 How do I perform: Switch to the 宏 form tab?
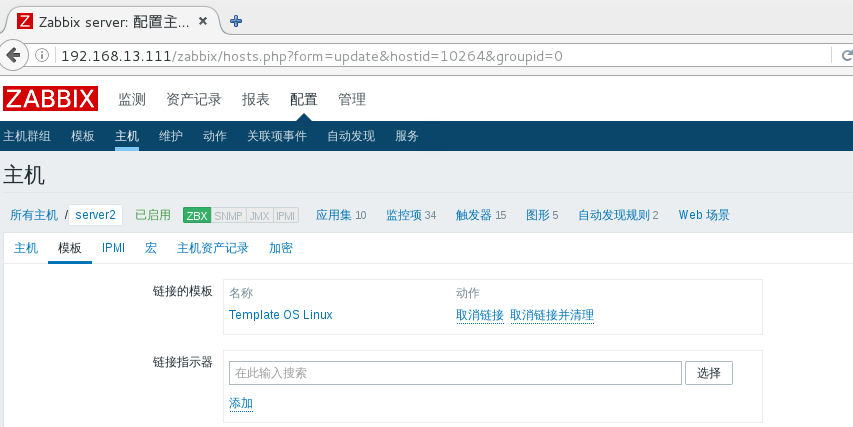coord(151,249)
